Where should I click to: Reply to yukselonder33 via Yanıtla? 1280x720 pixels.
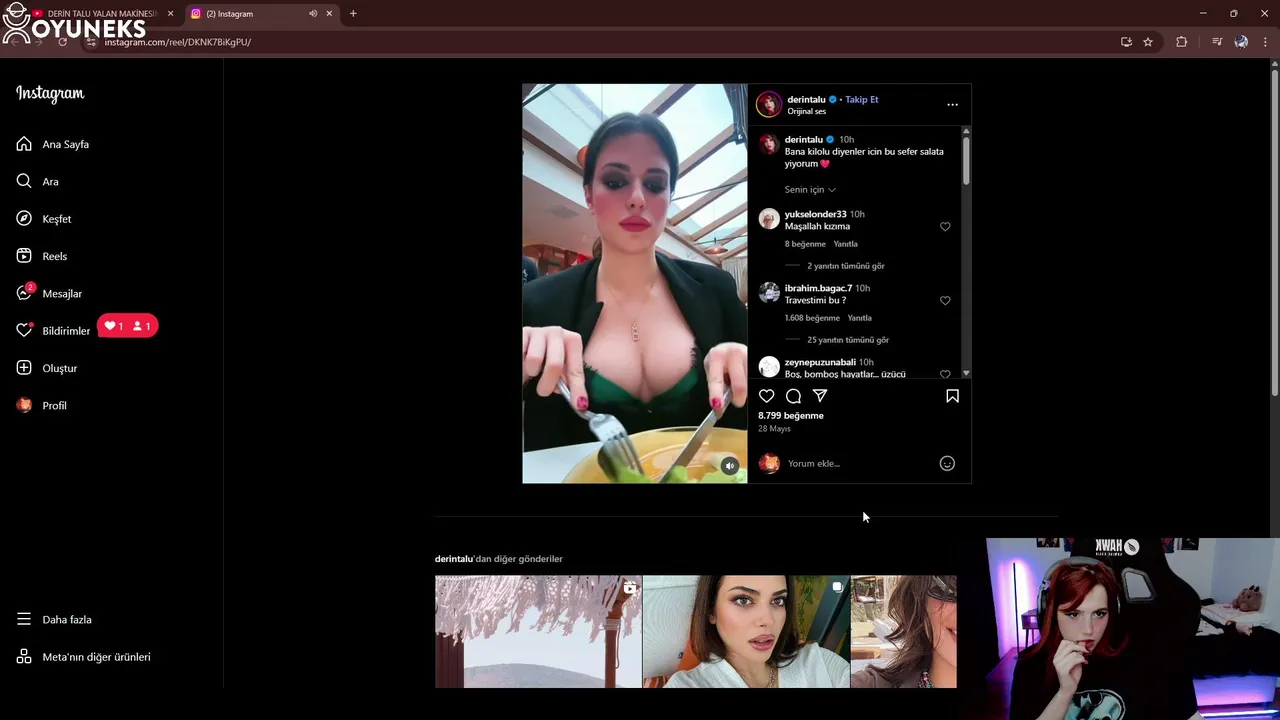(845, 244)
